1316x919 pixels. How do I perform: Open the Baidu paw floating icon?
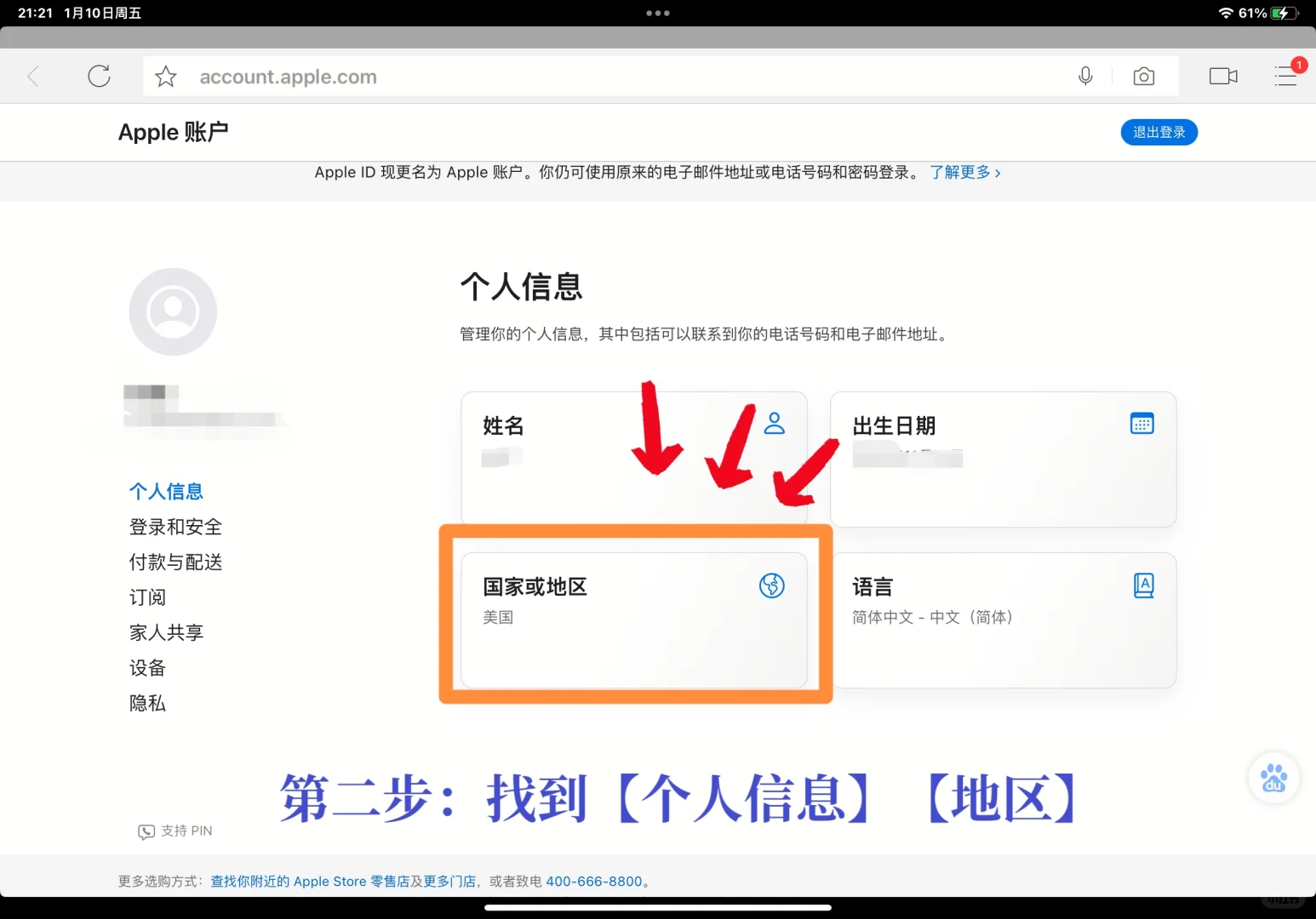click(x=1273, y=777)
